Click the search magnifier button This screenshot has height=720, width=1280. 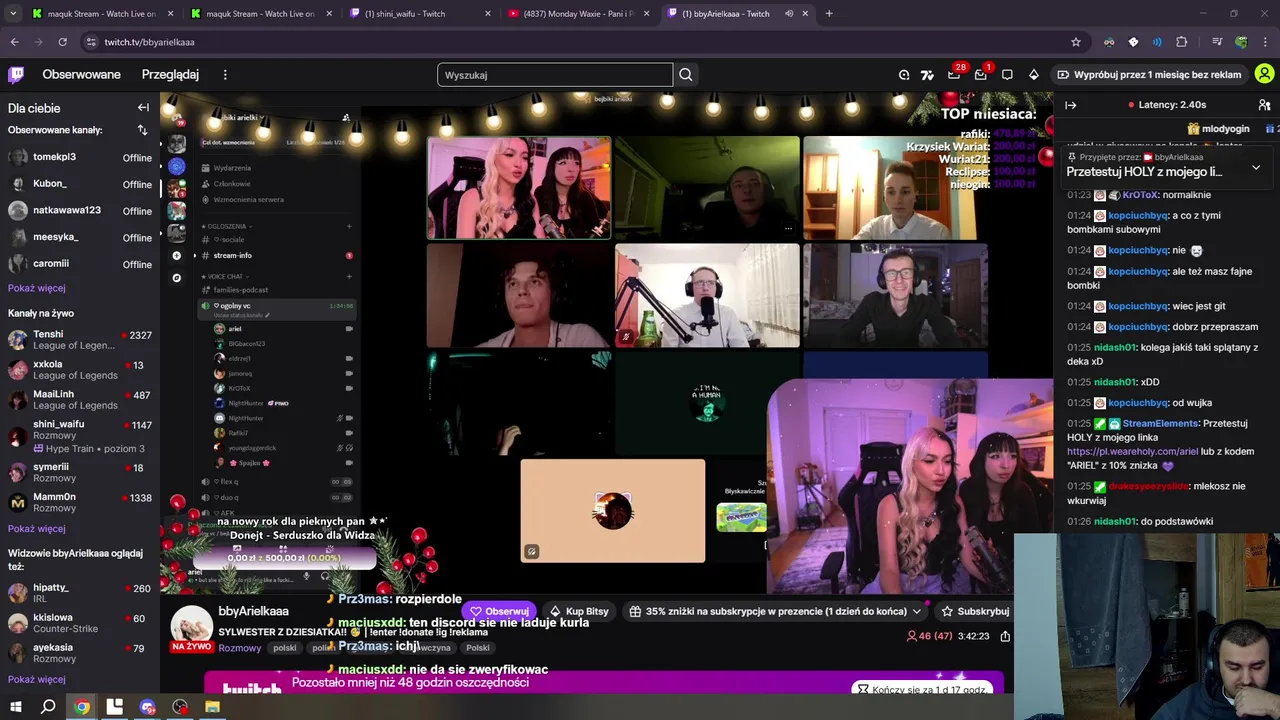pyautogui.click(x=685, y=74)
